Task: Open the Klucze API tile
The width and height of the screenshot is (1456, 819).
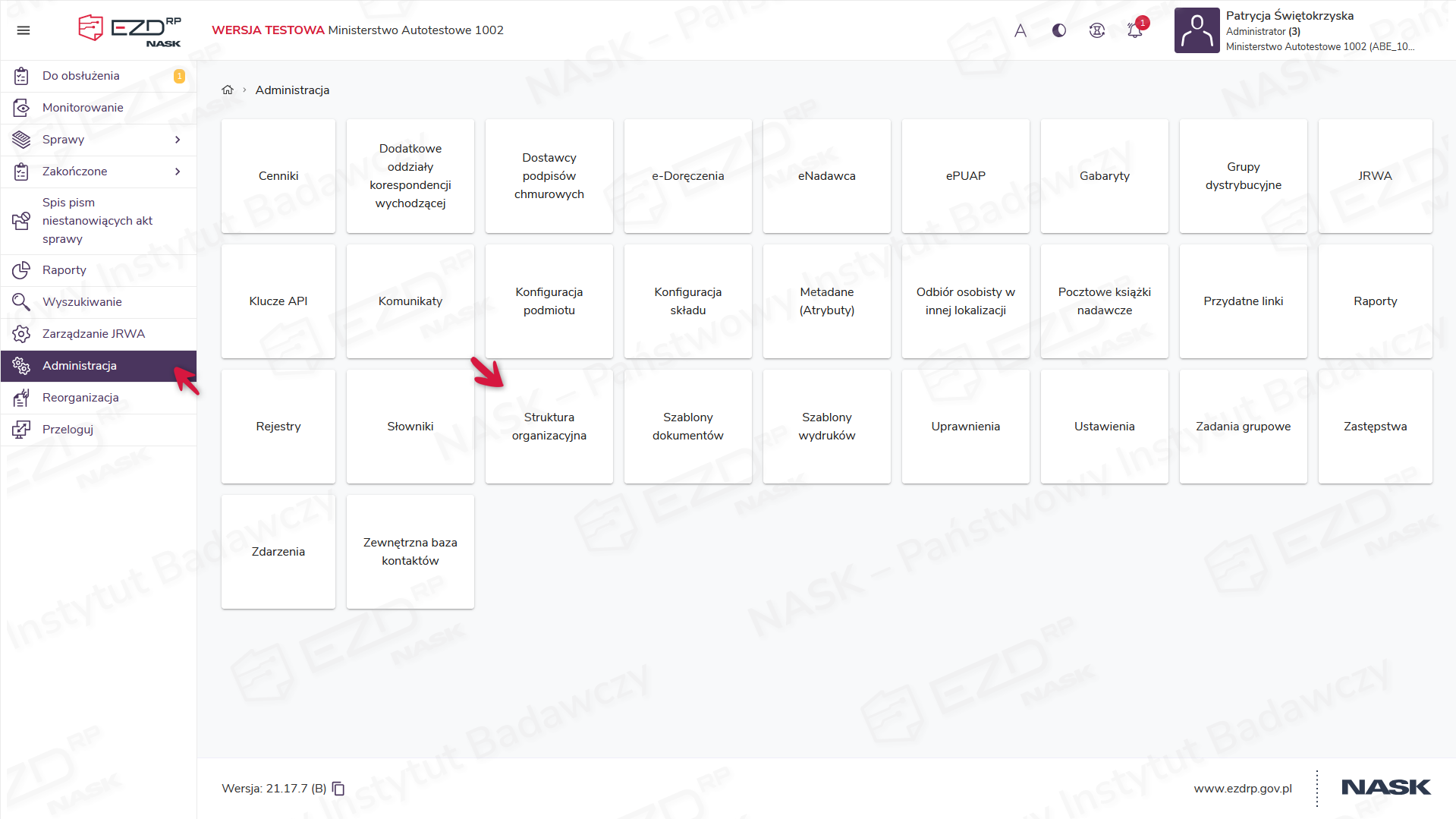Action: [278, 301]
